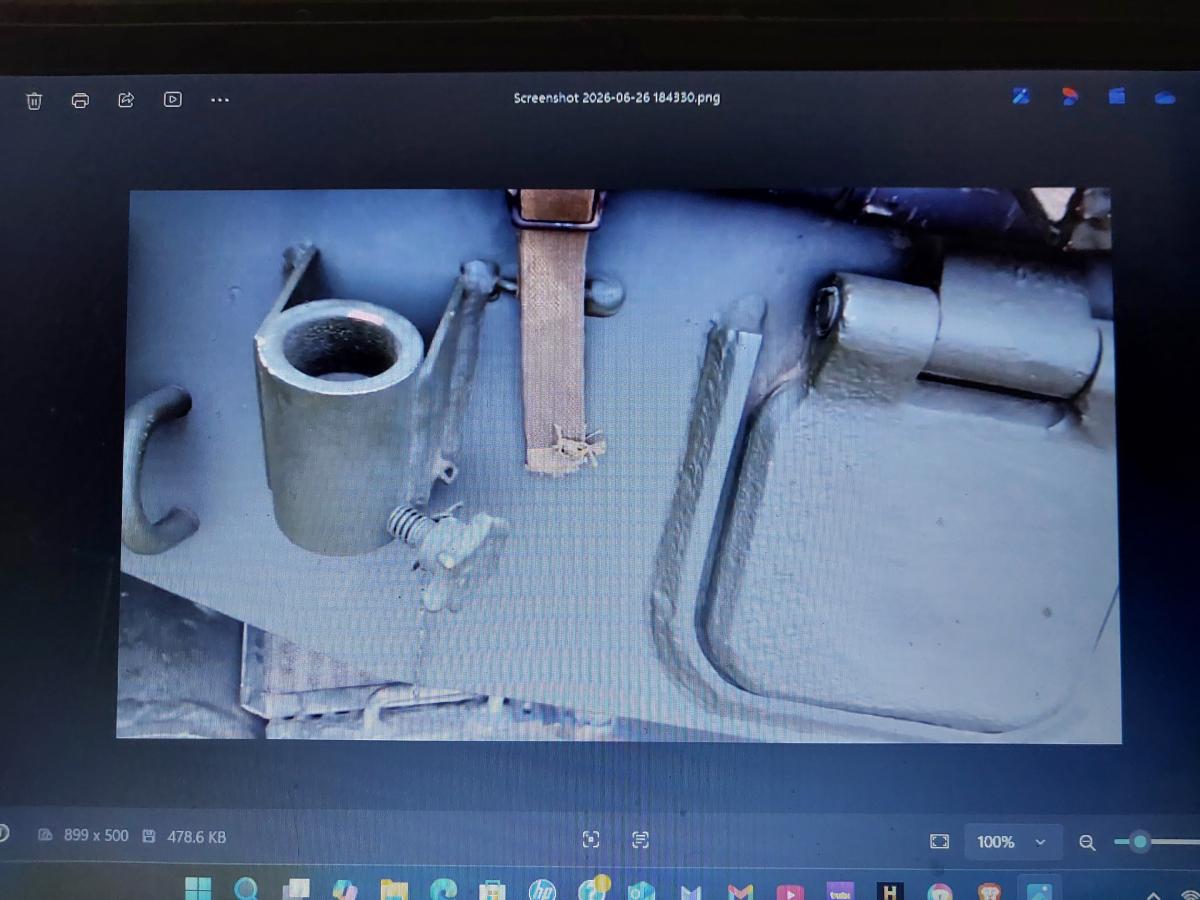Open the Tubi app on the taskbar
Viewport: 1200px width, 900px height.
[x=840, y=890]
